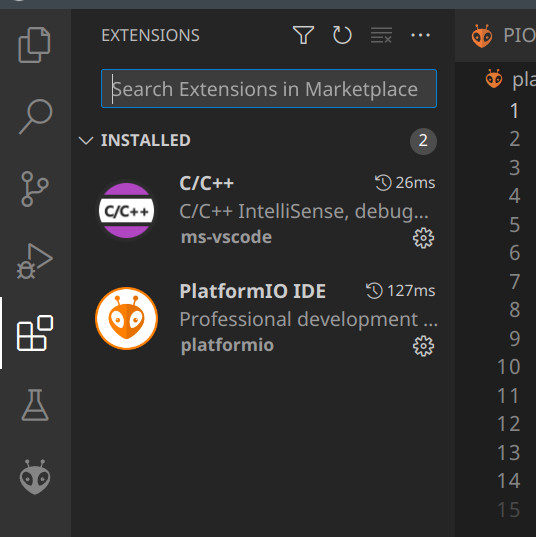Focus the Search Extensions in Marketplace field
Image resolution: width=536 pixels, height=537 pixels.
click(269, 89)
